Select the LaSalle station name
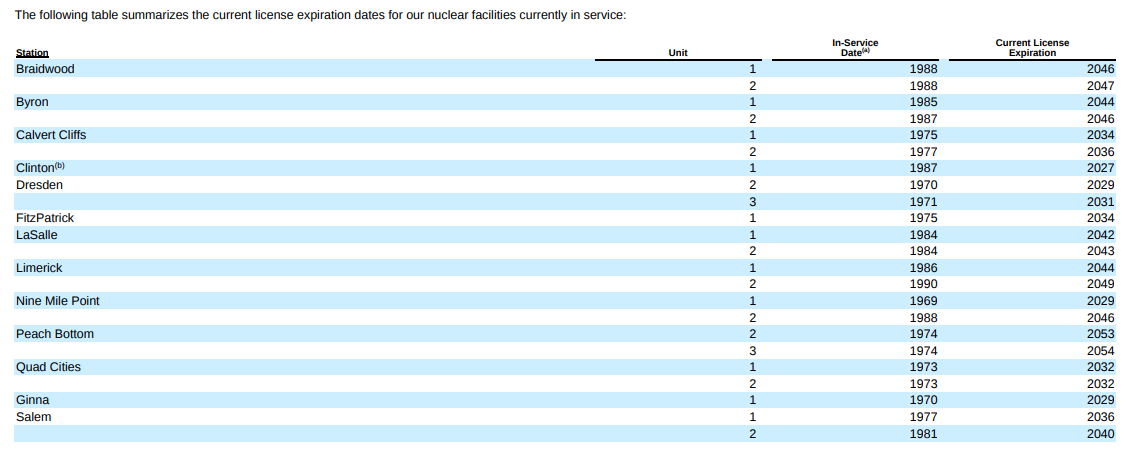Screen dimensions: 1132x450 point(36,235)
